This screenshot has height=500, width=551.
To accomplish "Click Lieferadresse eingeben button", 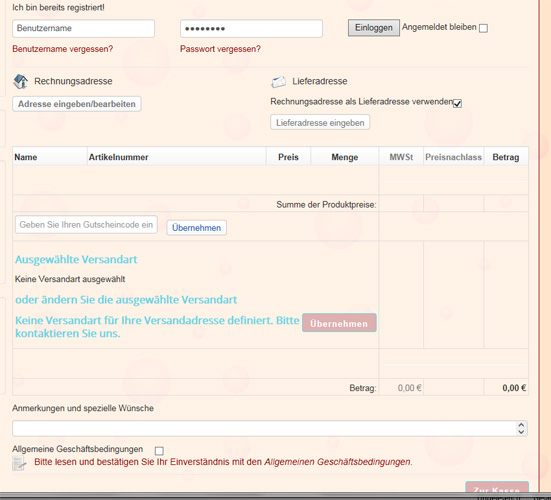I will 320,122.
